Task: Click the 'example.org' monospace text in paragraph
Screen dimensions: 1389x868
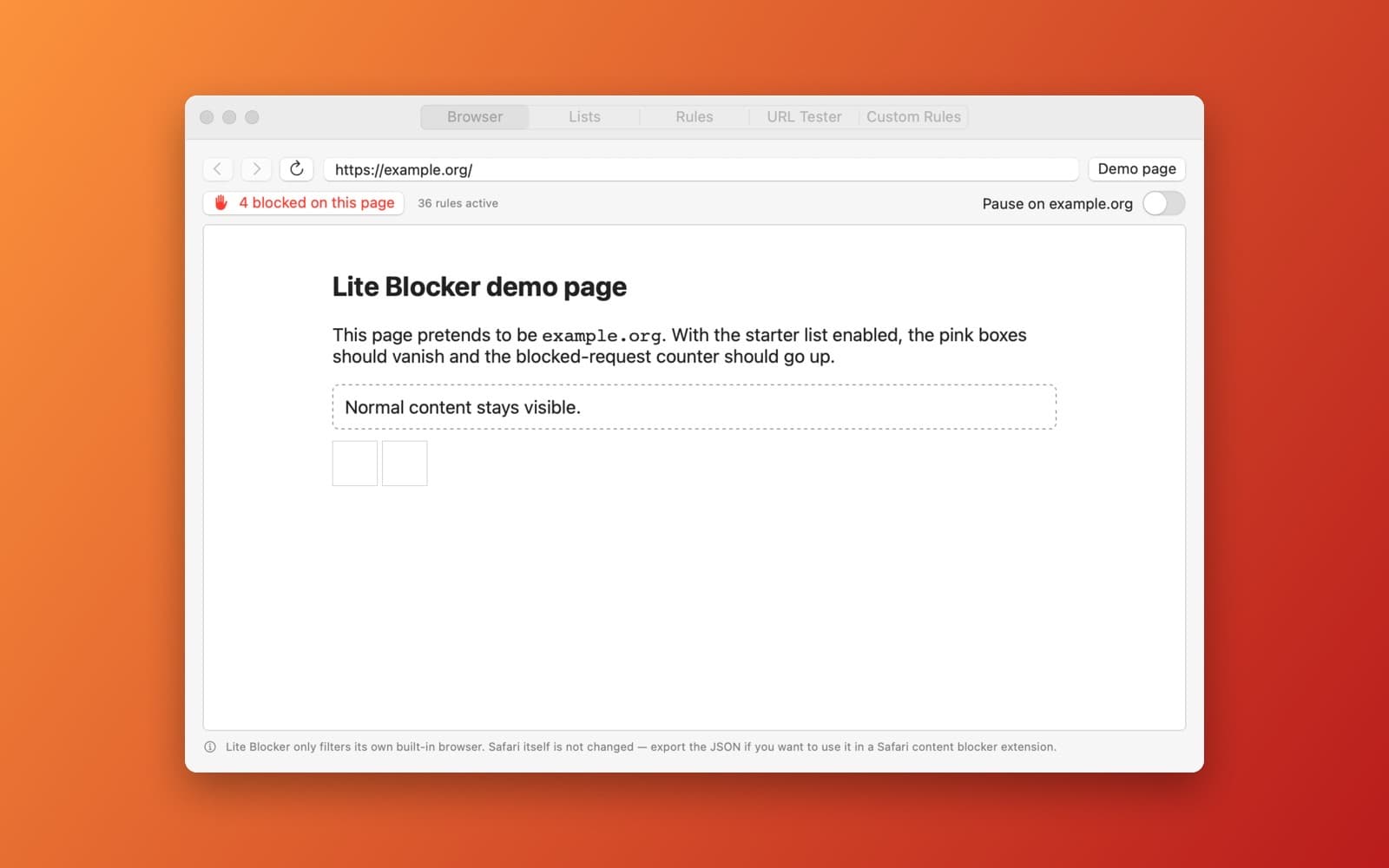Action: (x=602, y=336)
